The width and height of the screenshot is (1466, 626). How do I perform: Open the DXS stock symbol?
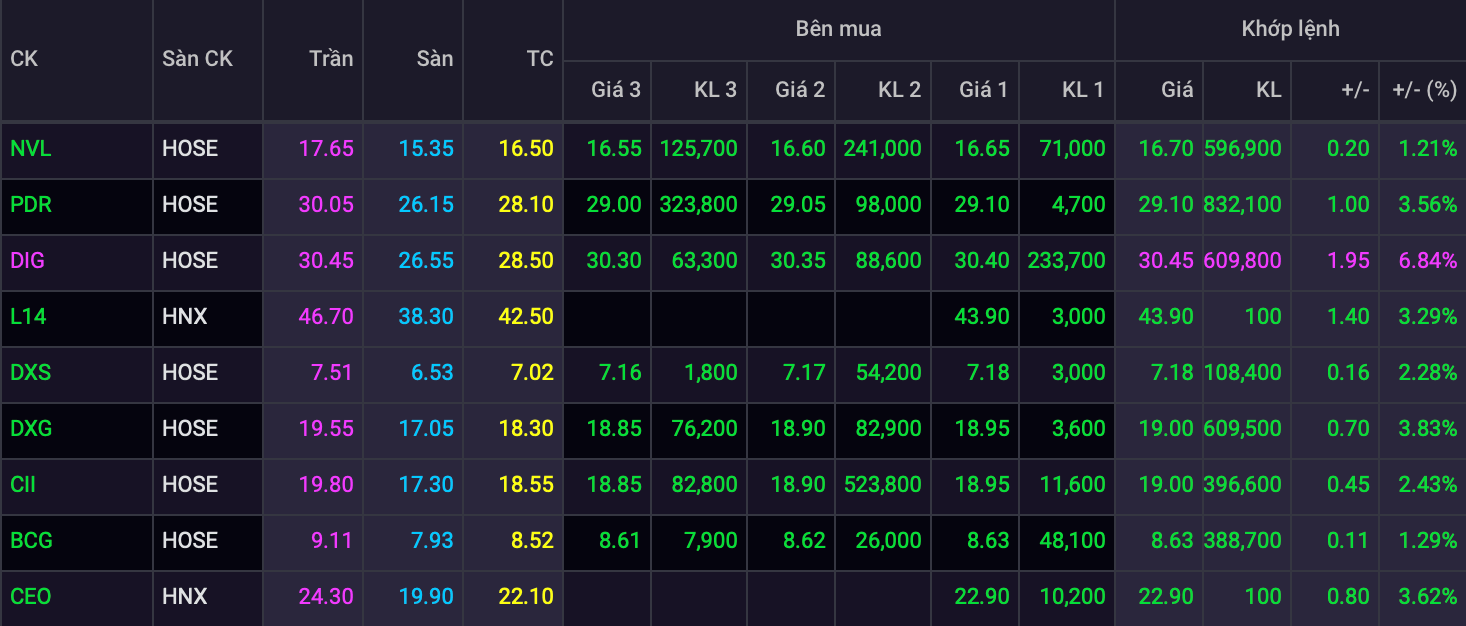coord(31,373)
